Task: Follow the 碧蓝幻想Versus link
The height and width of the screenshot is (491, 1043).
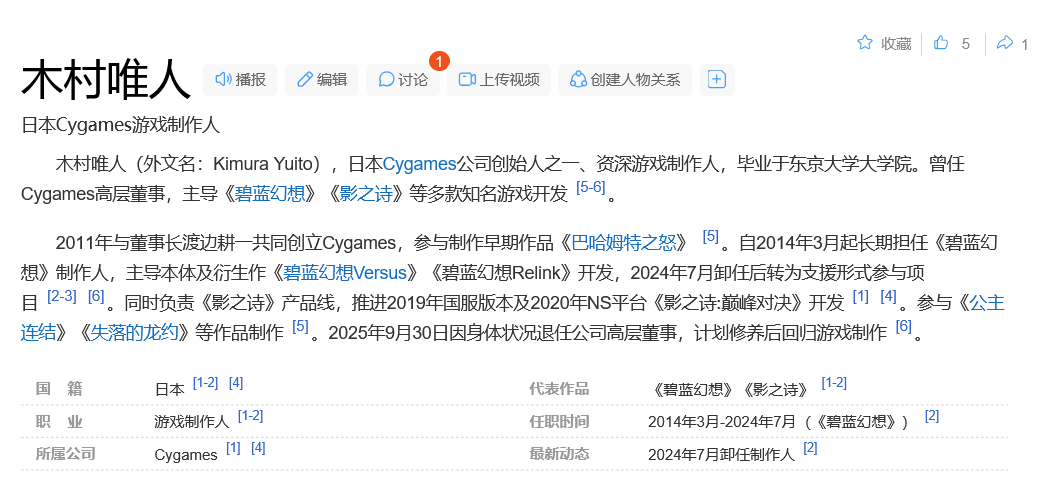Action: click(345, 273)
